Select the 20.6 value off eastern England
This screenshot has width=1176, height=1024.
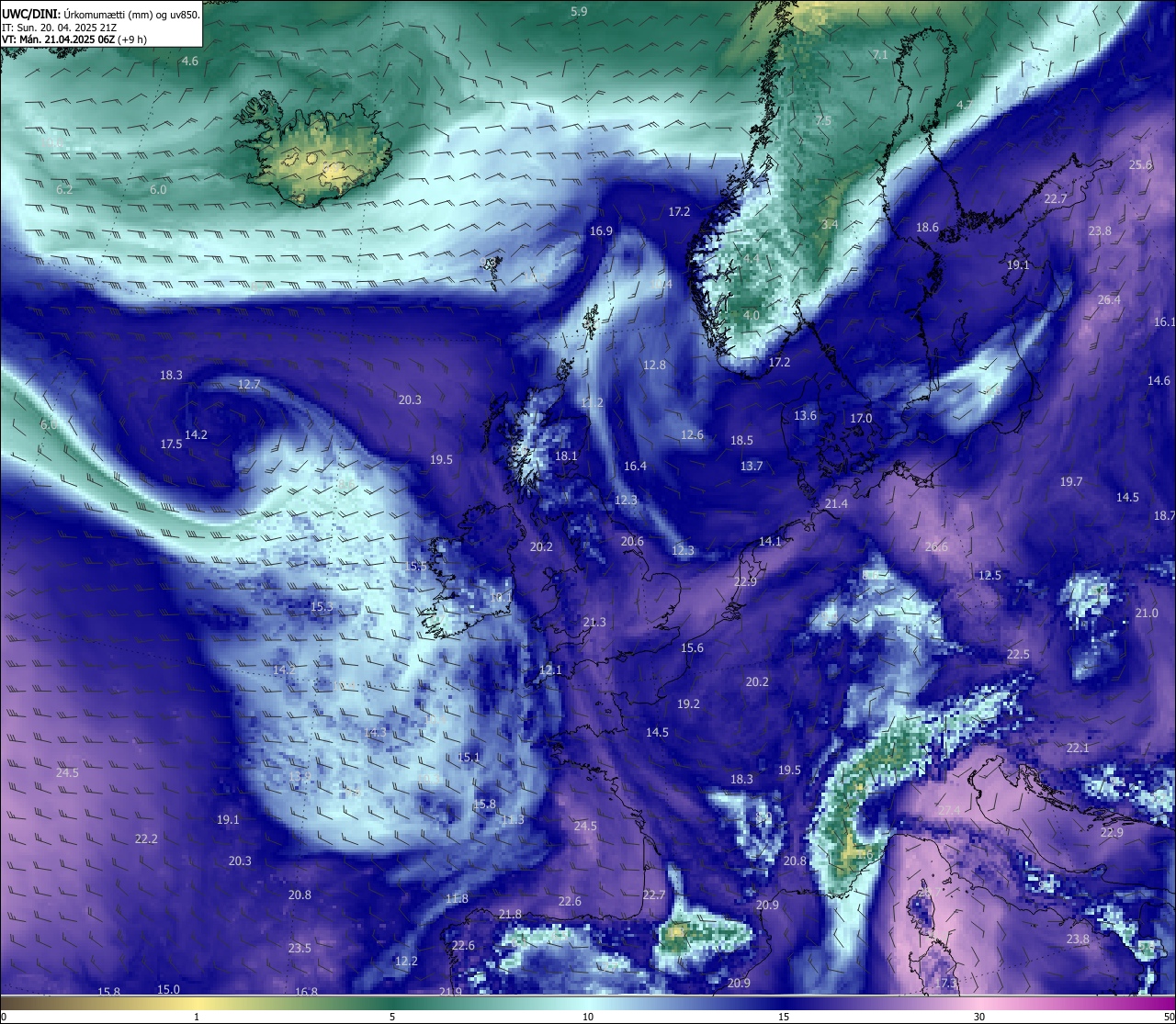point(632,542)
